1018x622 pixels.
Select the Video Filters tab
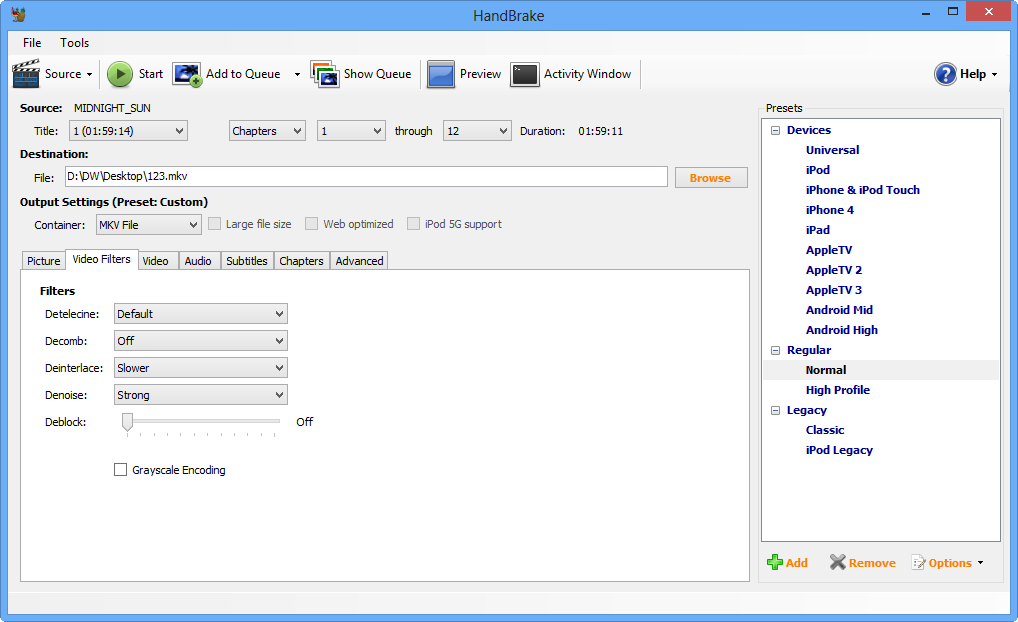point(101,259)
